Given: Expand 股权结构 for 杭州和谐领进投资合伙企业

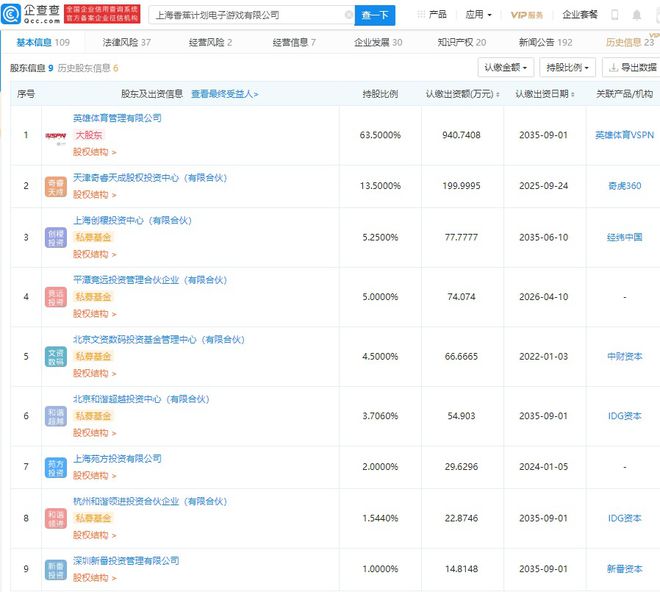Looking at the screenshot, I should click(x=95, y=535).
